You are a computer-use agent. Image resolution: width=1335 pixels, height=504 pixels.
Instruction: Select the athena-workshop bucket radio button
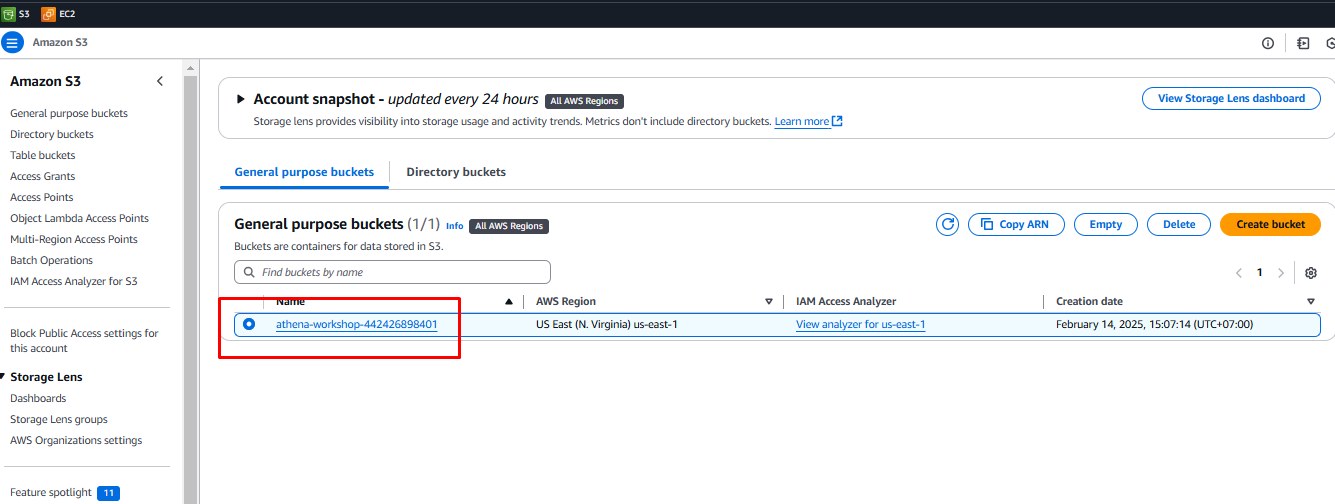[249, 324]
